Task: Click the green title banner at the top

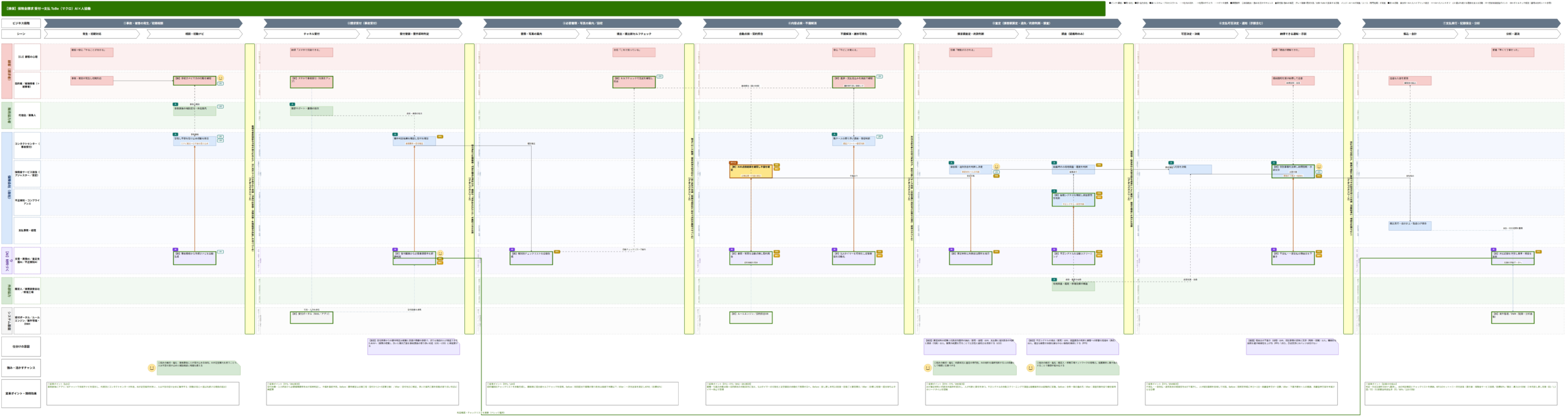Action: 554,9
